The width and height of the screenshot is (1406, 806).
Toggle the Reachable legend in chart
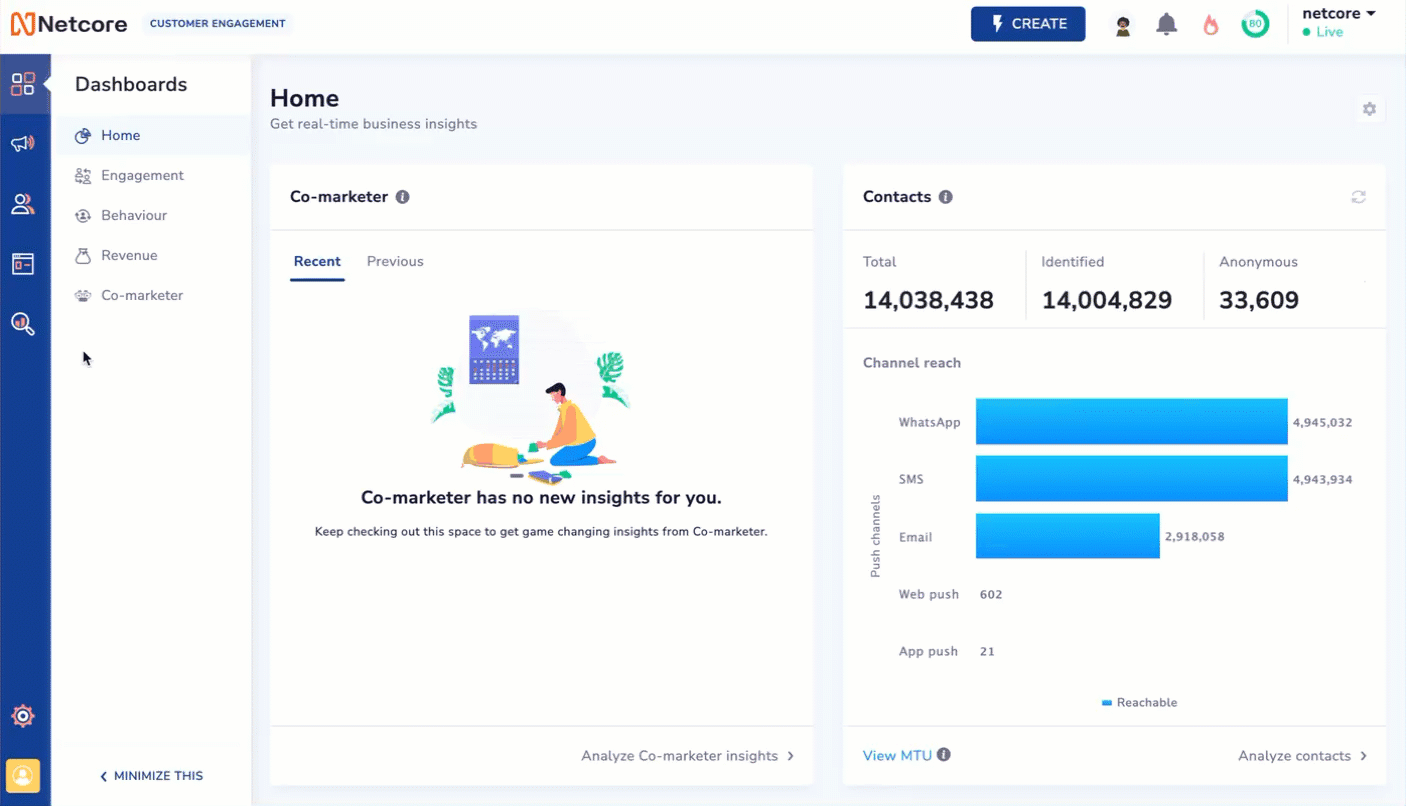coord(1139,703)
